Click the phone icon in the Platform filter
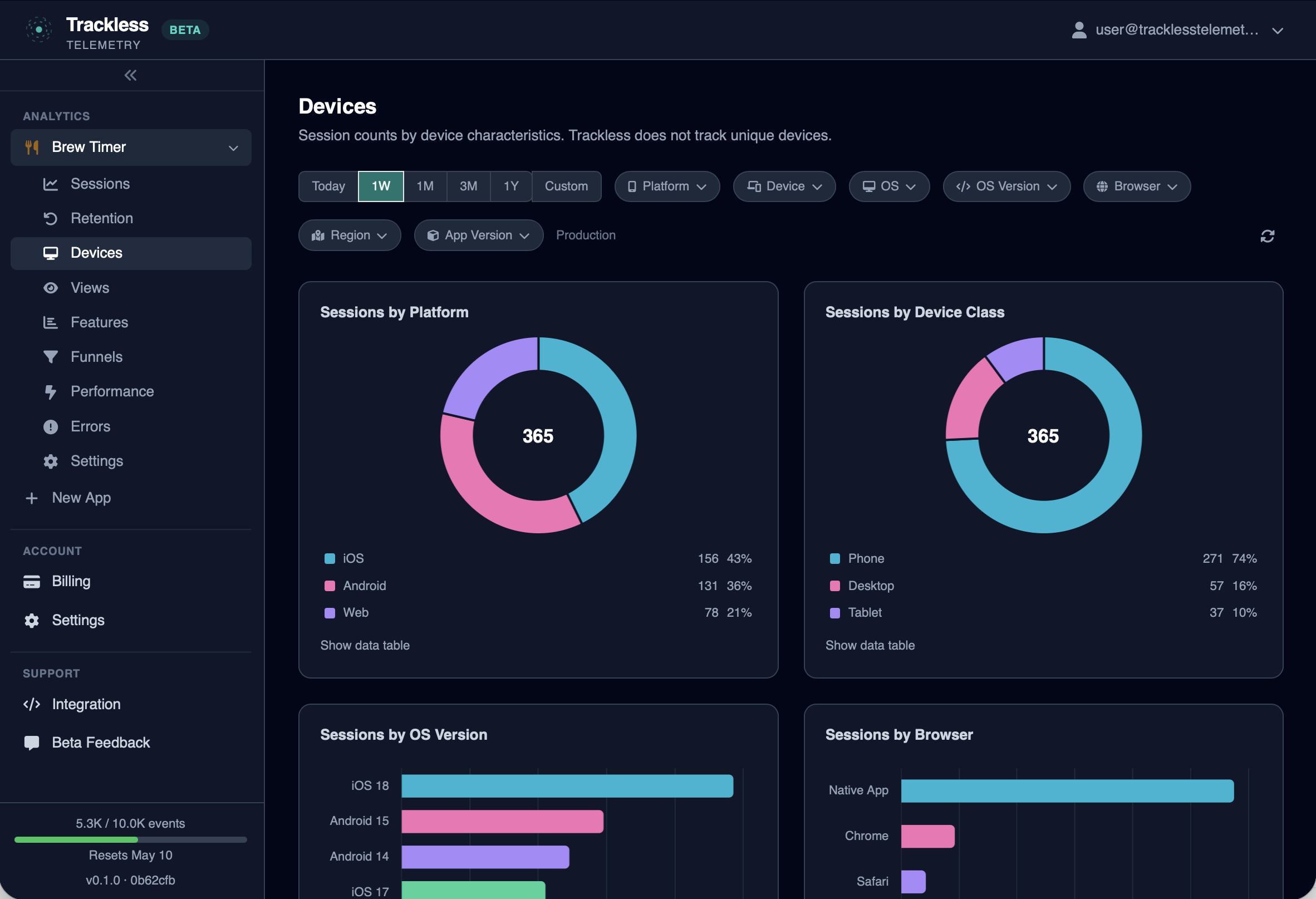1316x899 pixels. 632,186
